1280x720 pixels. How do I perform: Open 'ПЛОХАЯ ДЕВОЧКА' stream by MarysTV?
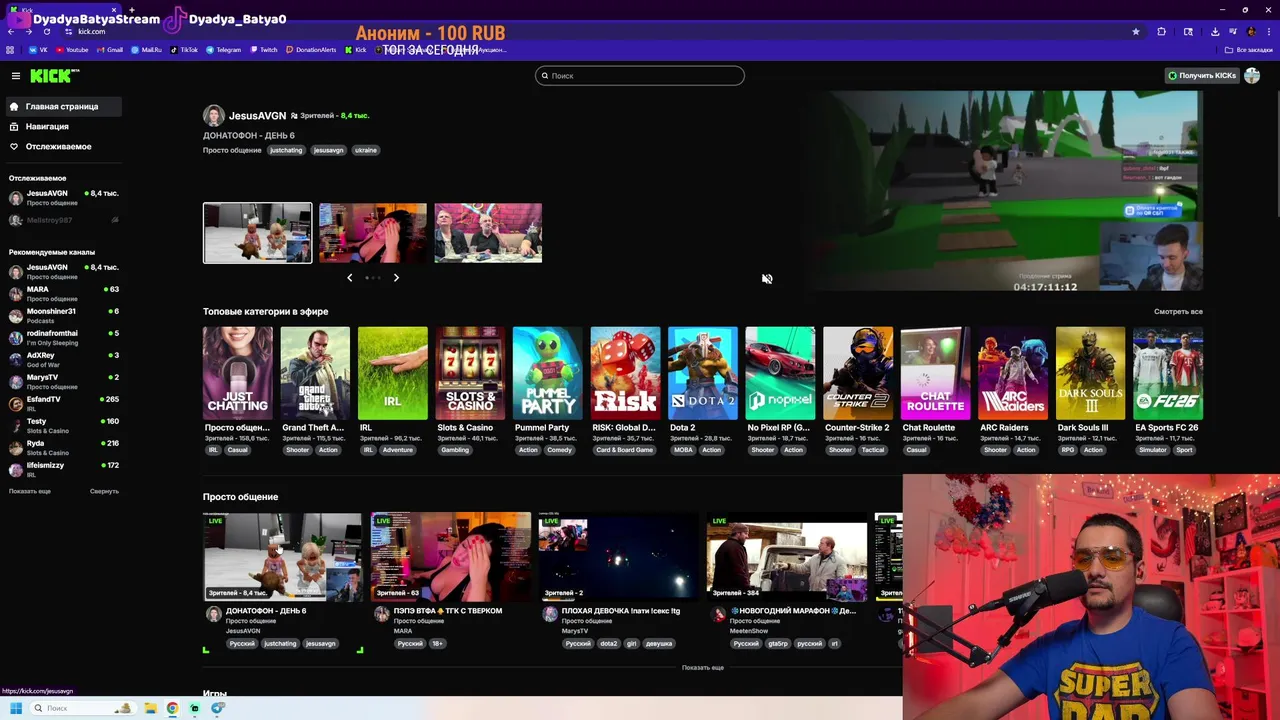click(619, 557)
